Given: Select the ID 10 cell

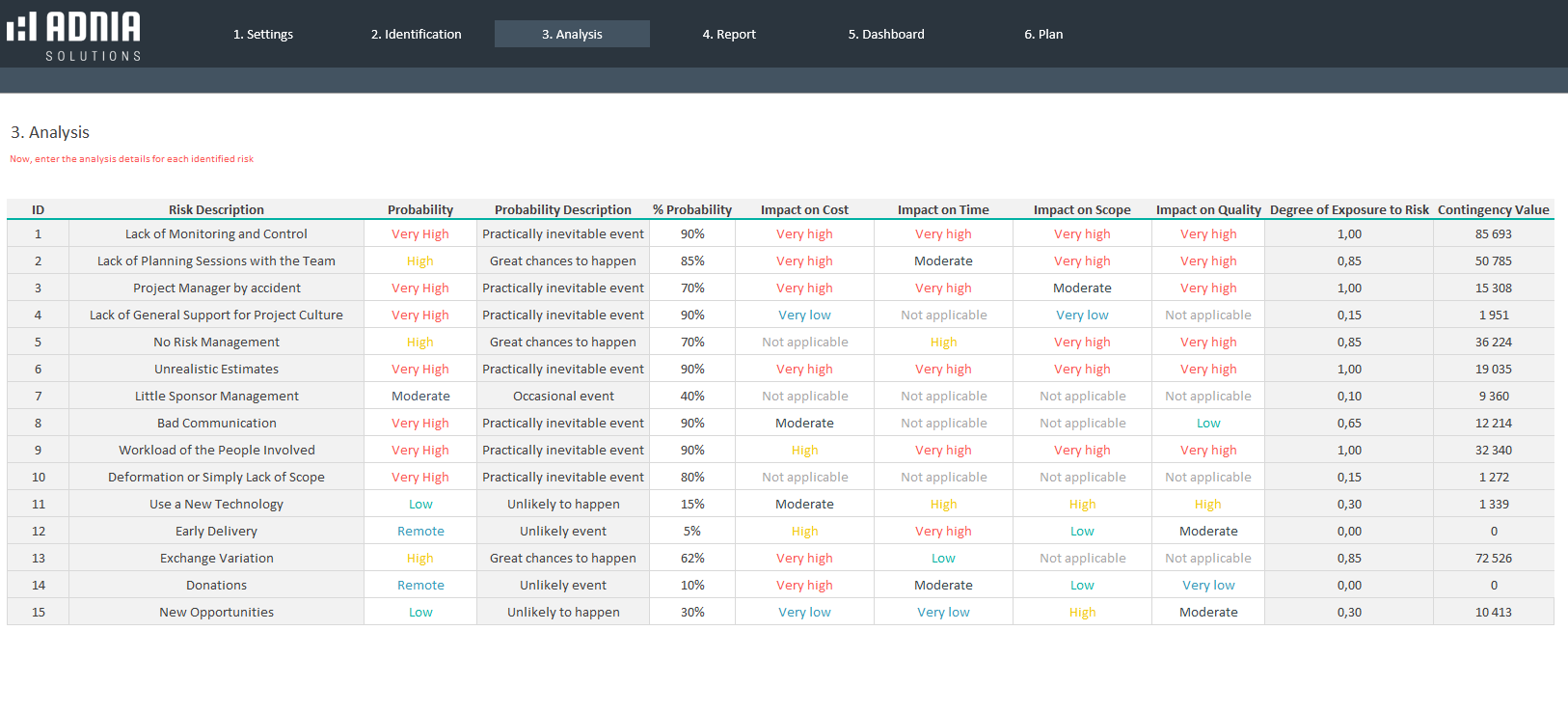Looking at the screenshot, I should [x=39, y=477].
